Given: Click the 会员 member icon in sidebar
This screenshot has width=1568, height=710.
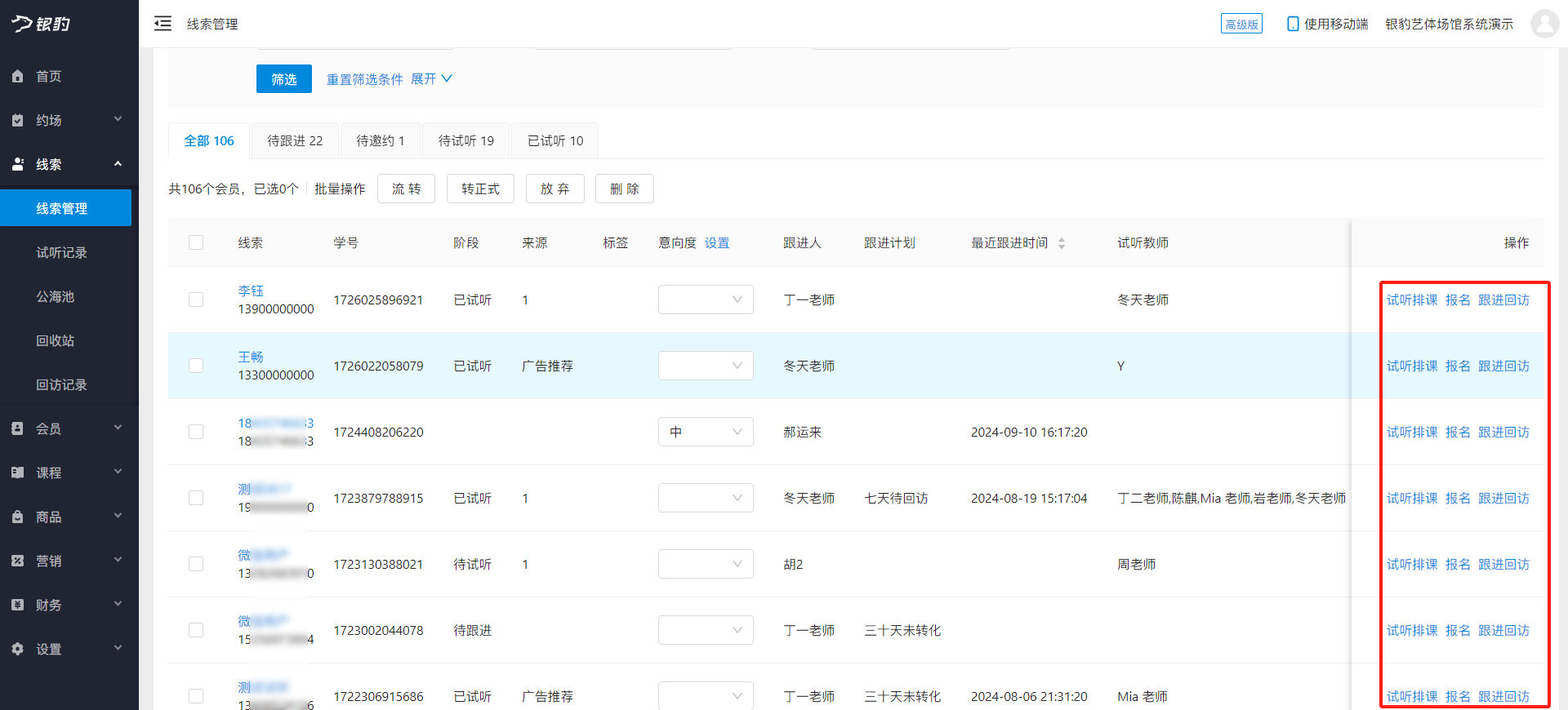Looking at the screenshot, I should (18, 428).
